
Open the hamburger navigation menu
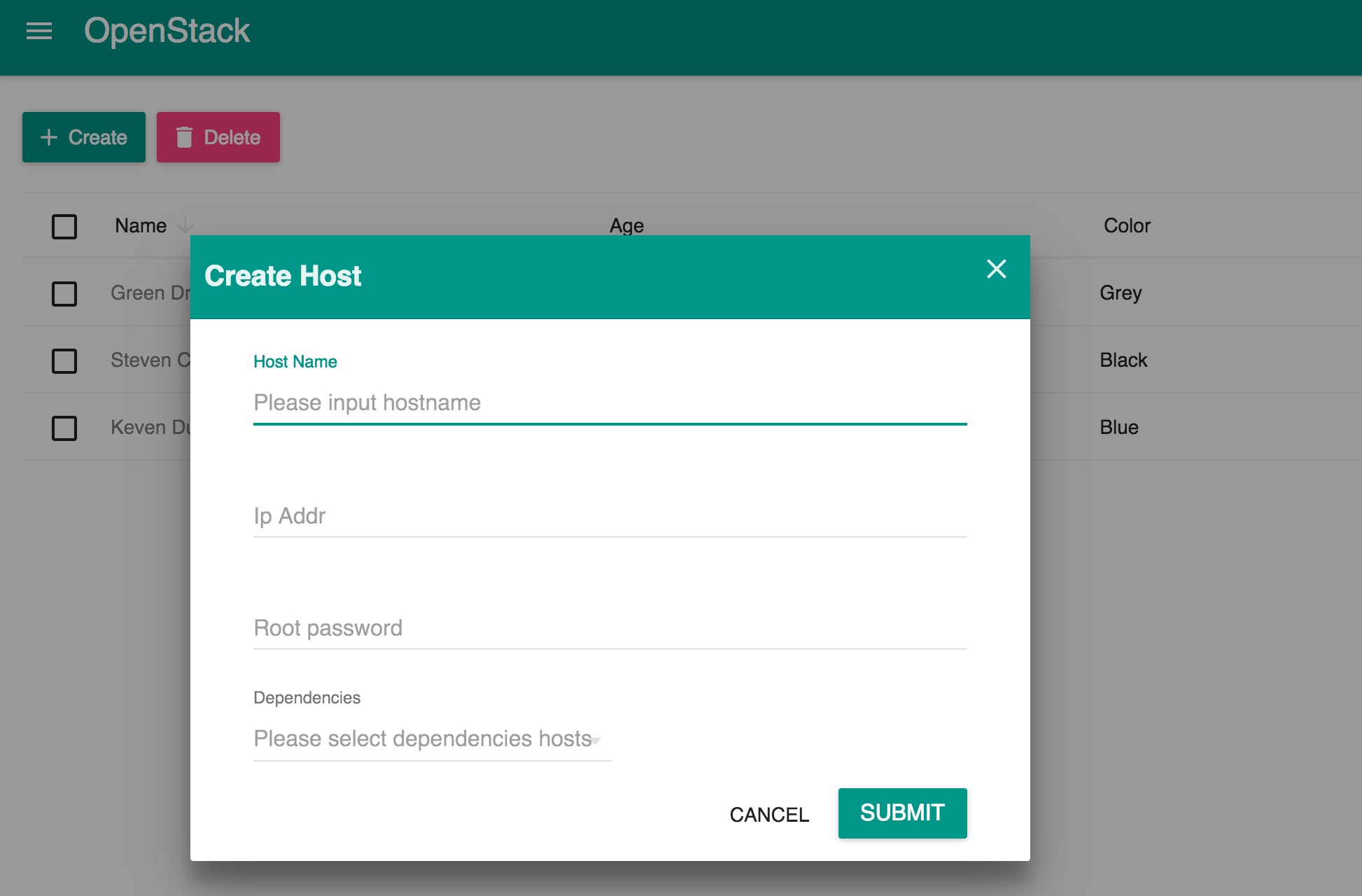[39, 31]
